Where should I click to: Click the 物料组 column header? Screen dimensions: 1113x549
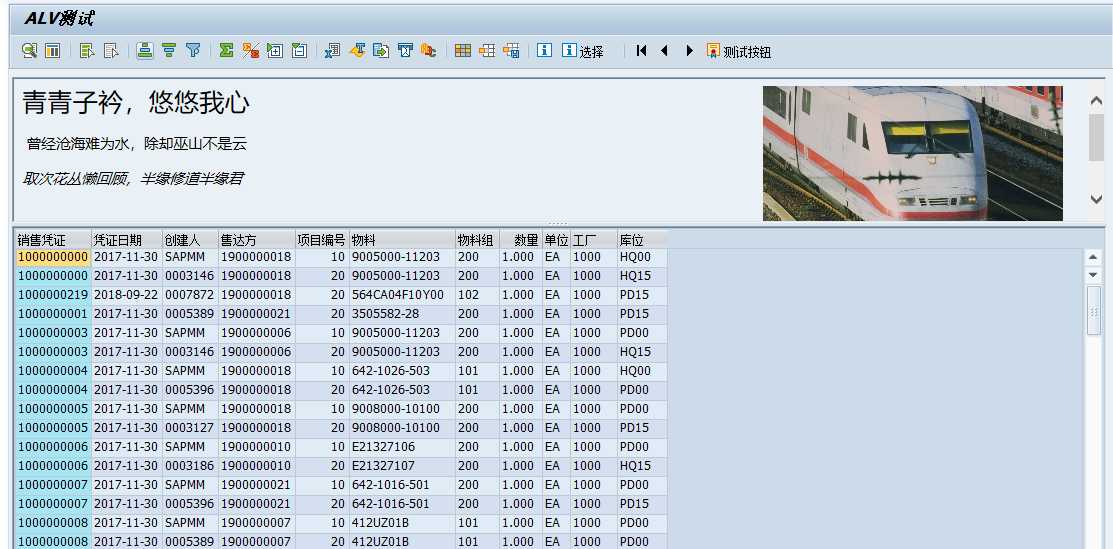[477, 240]
